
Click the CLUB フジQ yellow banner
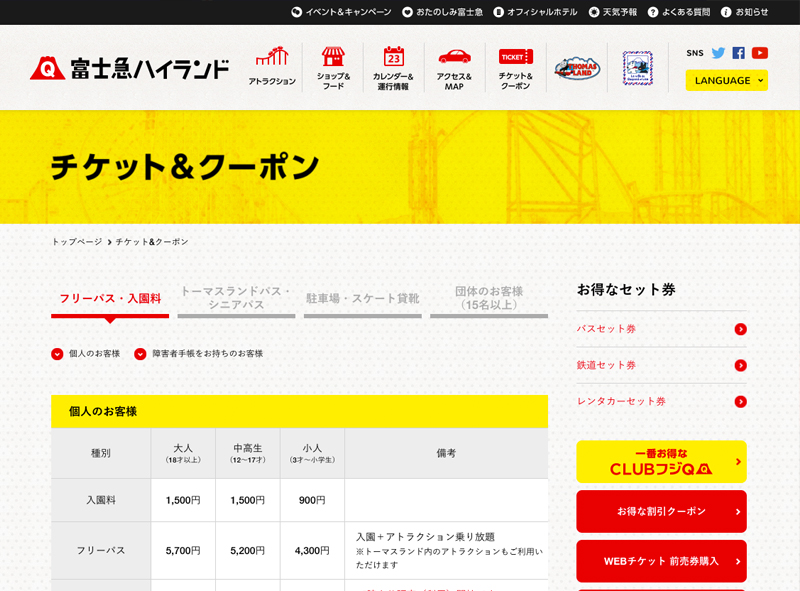(661, 462)
